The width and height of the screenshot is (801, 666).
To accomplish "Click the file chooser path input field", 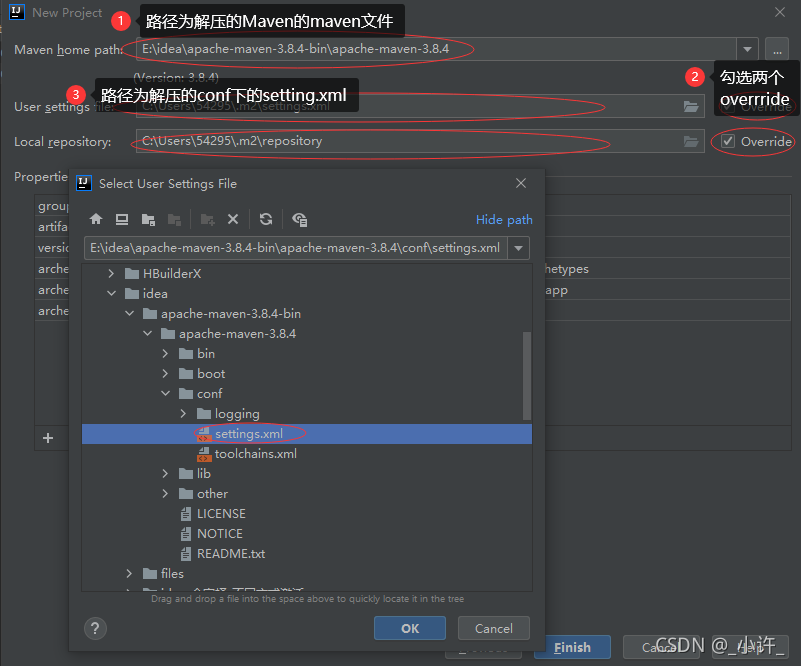I will coord(296,248).
